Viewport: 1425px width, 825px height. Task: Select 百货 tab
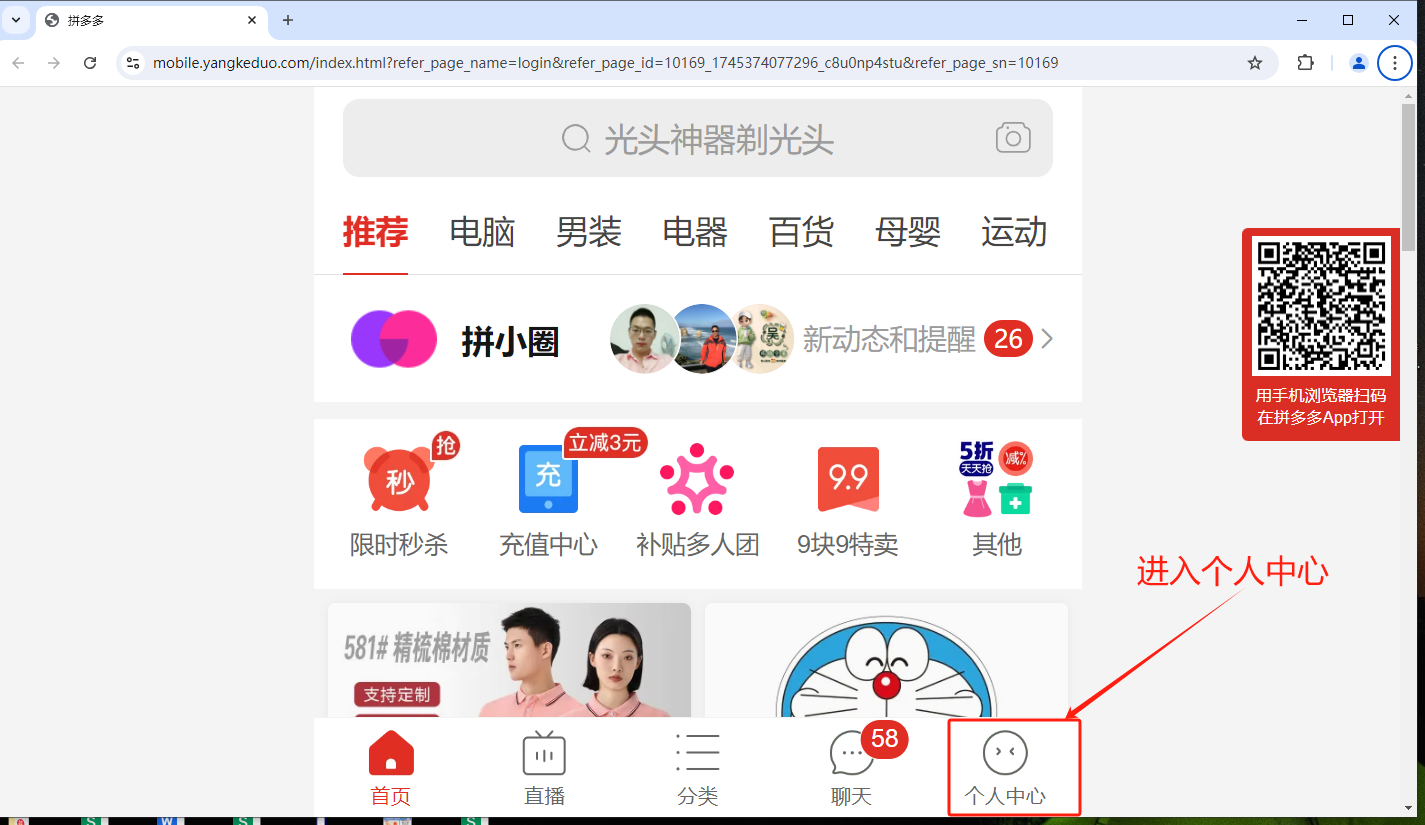(x=801, y=232)
